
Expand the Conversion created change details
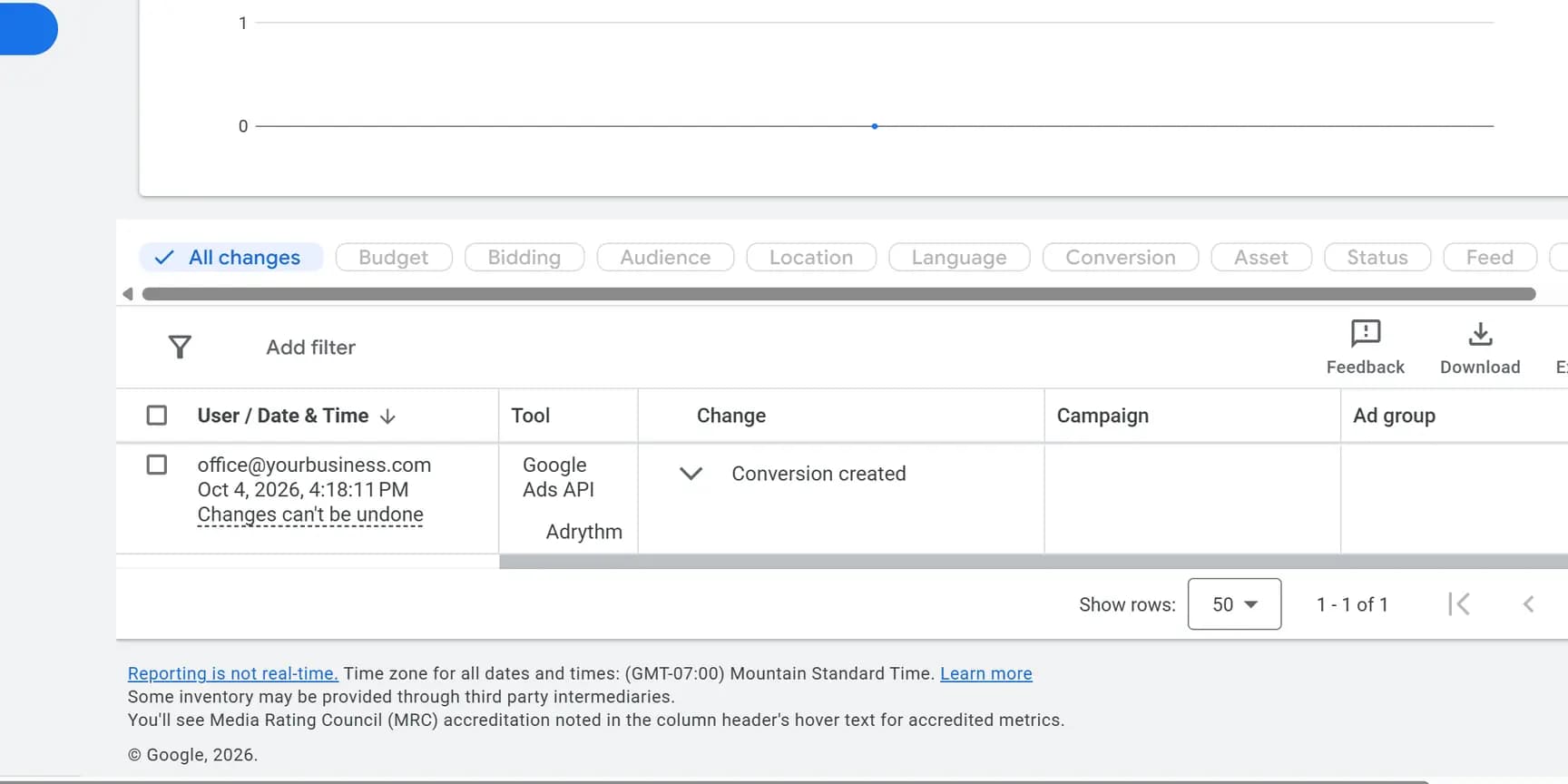(691, 474)
